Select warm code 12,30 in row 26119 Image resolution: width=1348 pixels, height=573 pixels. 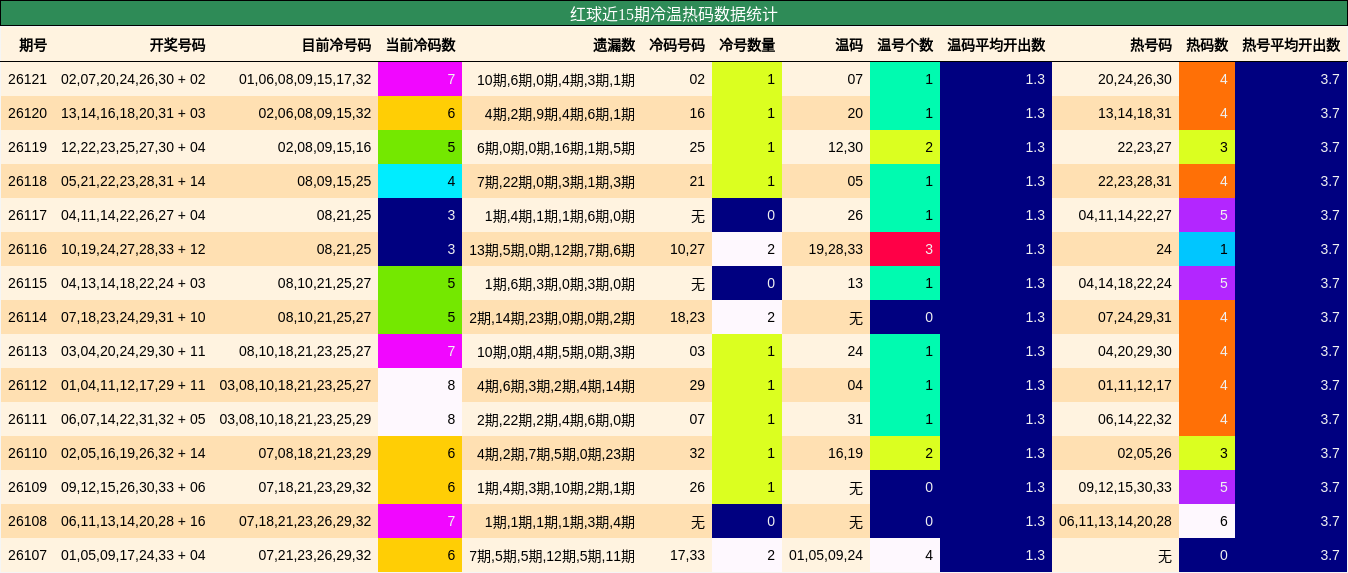pos(845,147)
